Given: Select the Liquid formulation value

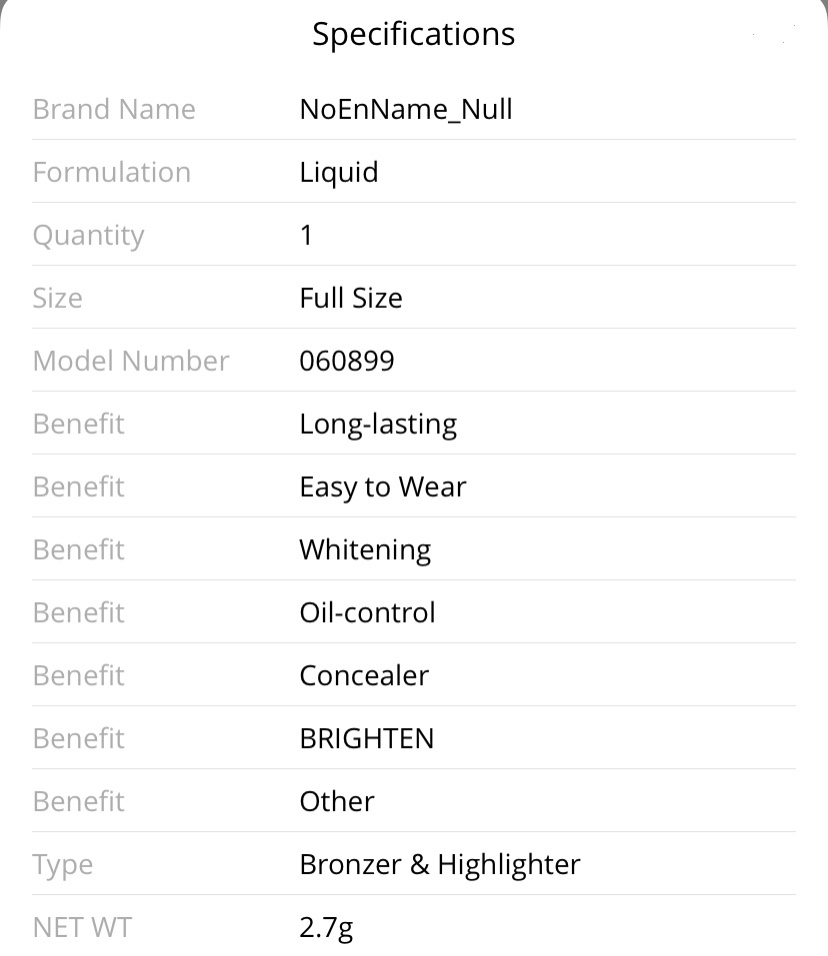Looking at the screenshot, I should pyautogui.click(x=339, y=173).
